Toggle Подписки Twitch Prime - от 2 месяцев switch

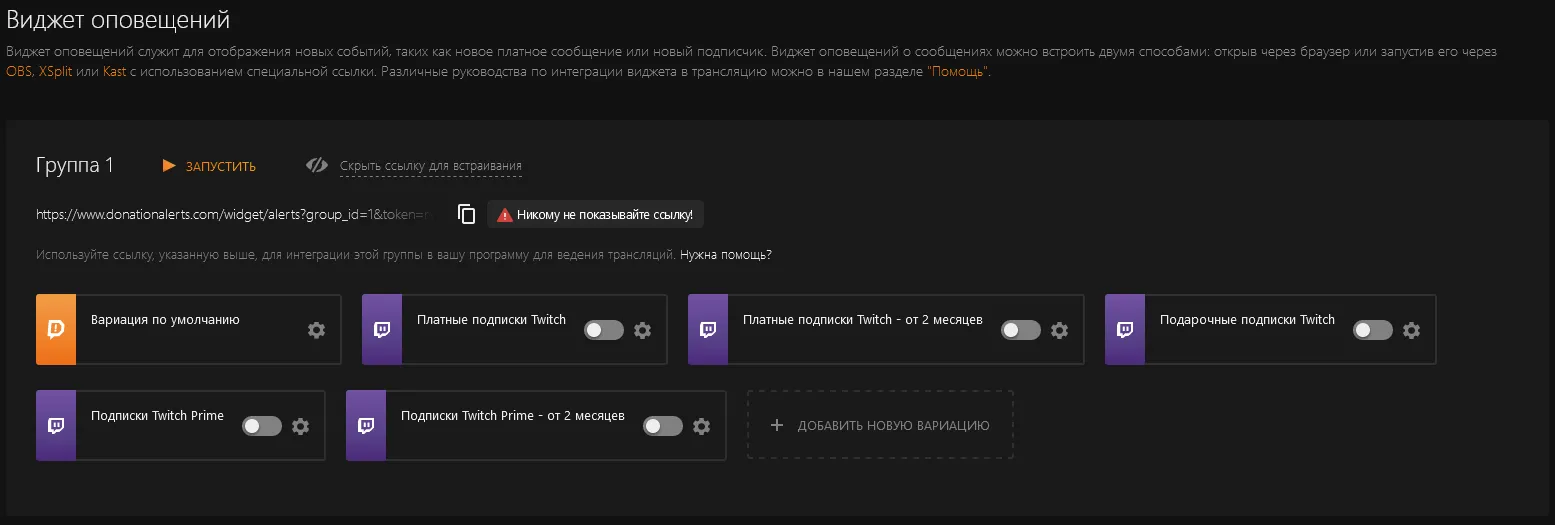[663, 426]
